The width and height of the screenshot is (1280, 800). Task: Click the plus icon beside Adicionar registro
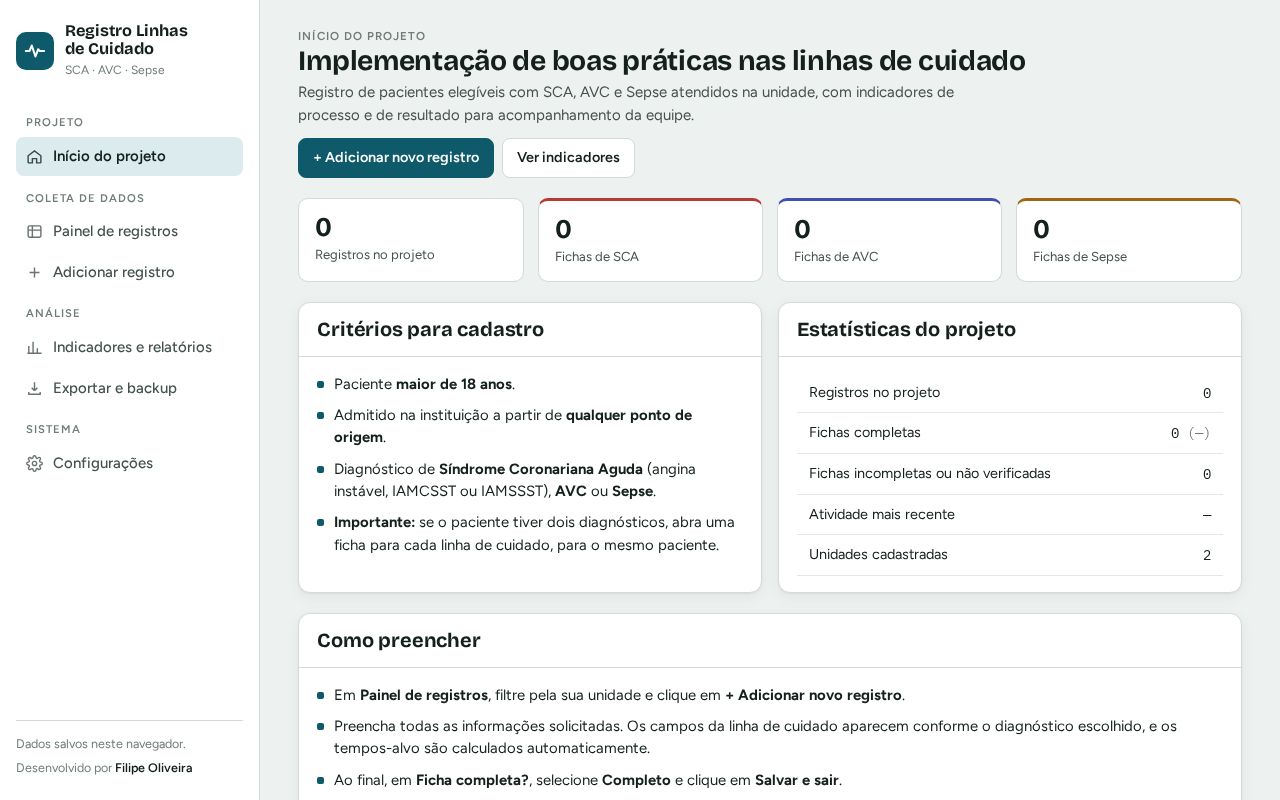pyautogui.click(x=35, y=273)
